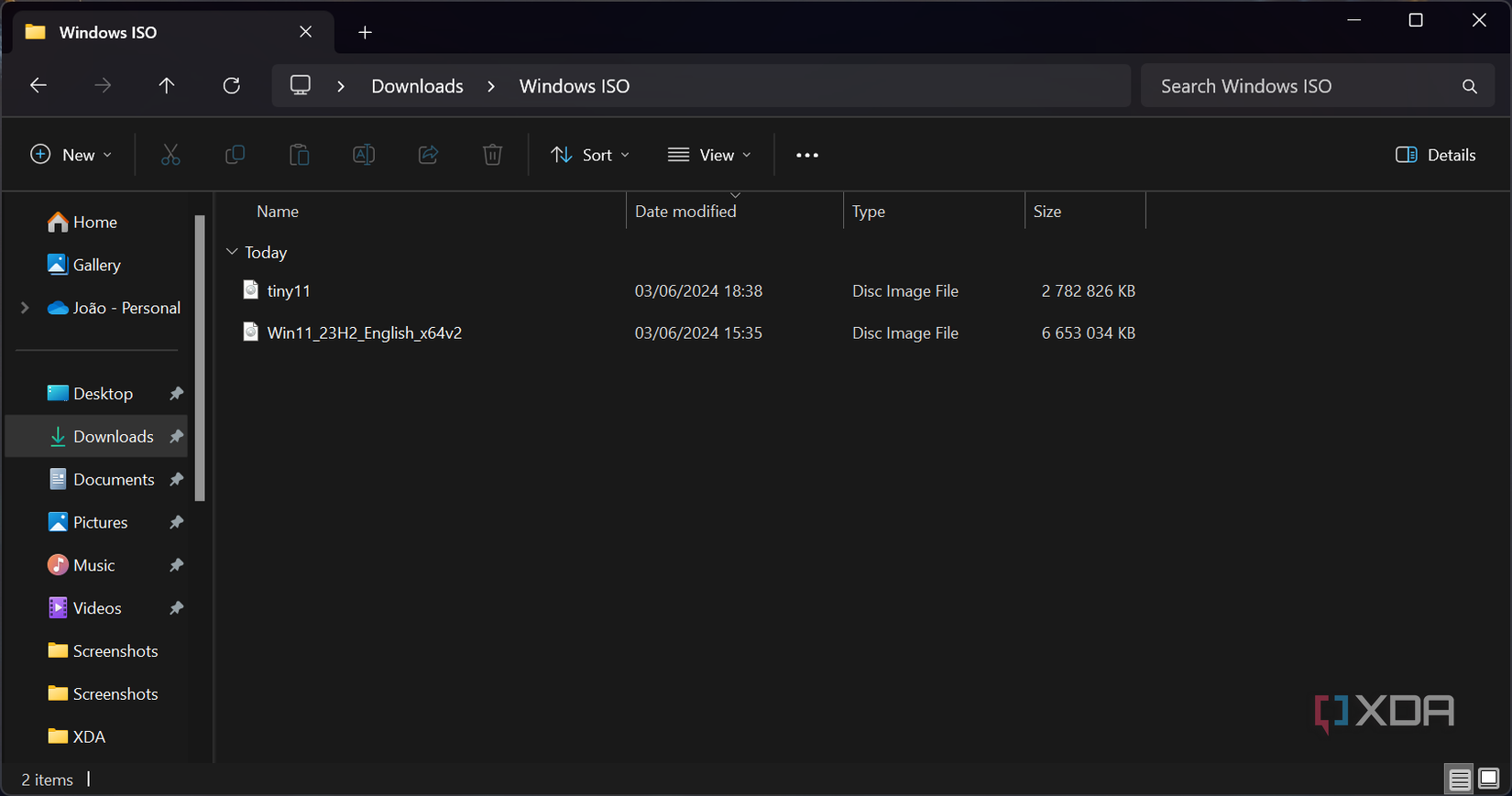Click the Search Windows ISO field

[x=1301, y=86]
